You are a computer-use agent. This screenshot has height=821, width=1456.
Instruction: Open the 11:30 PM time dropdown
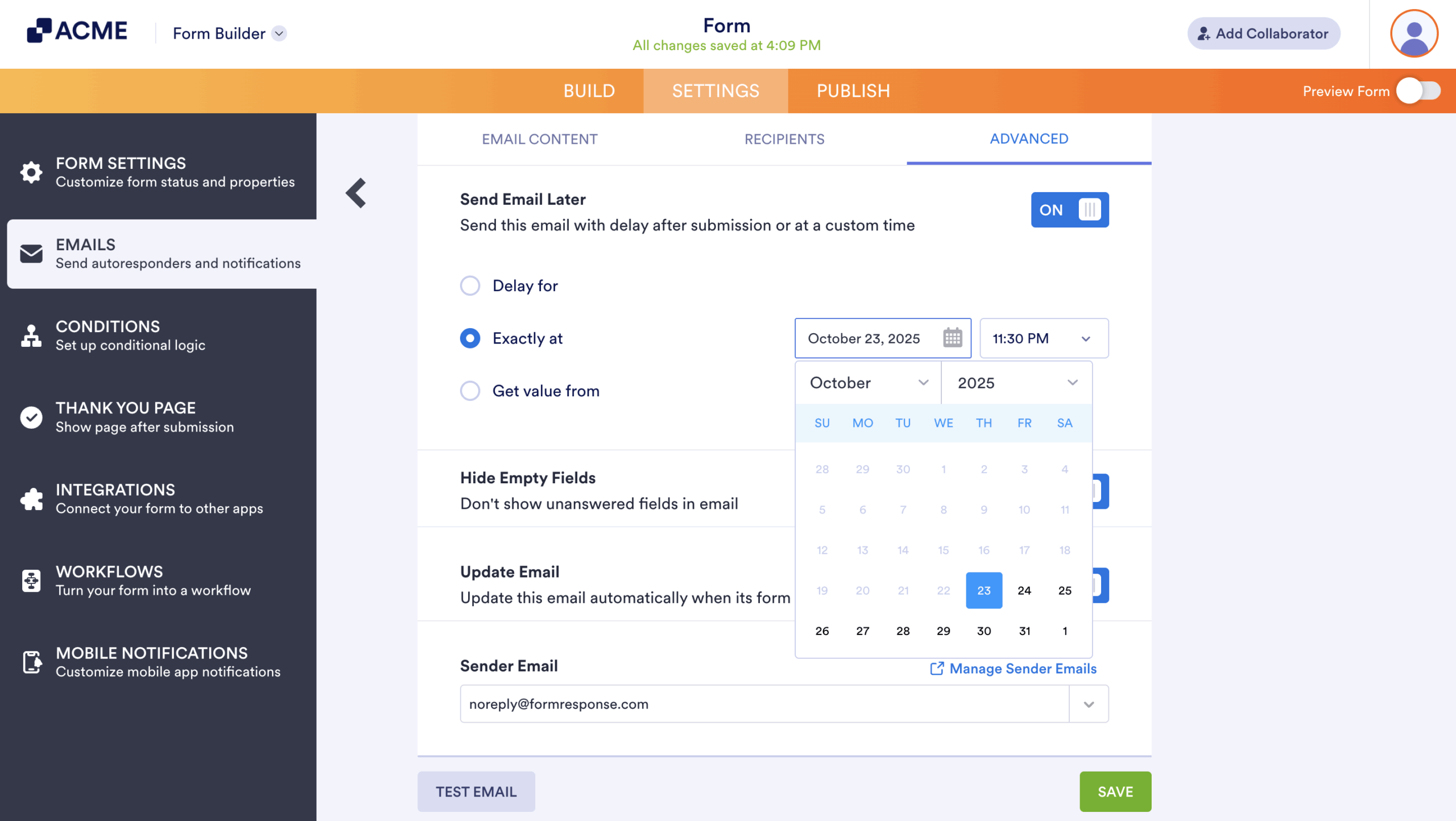1043,338
